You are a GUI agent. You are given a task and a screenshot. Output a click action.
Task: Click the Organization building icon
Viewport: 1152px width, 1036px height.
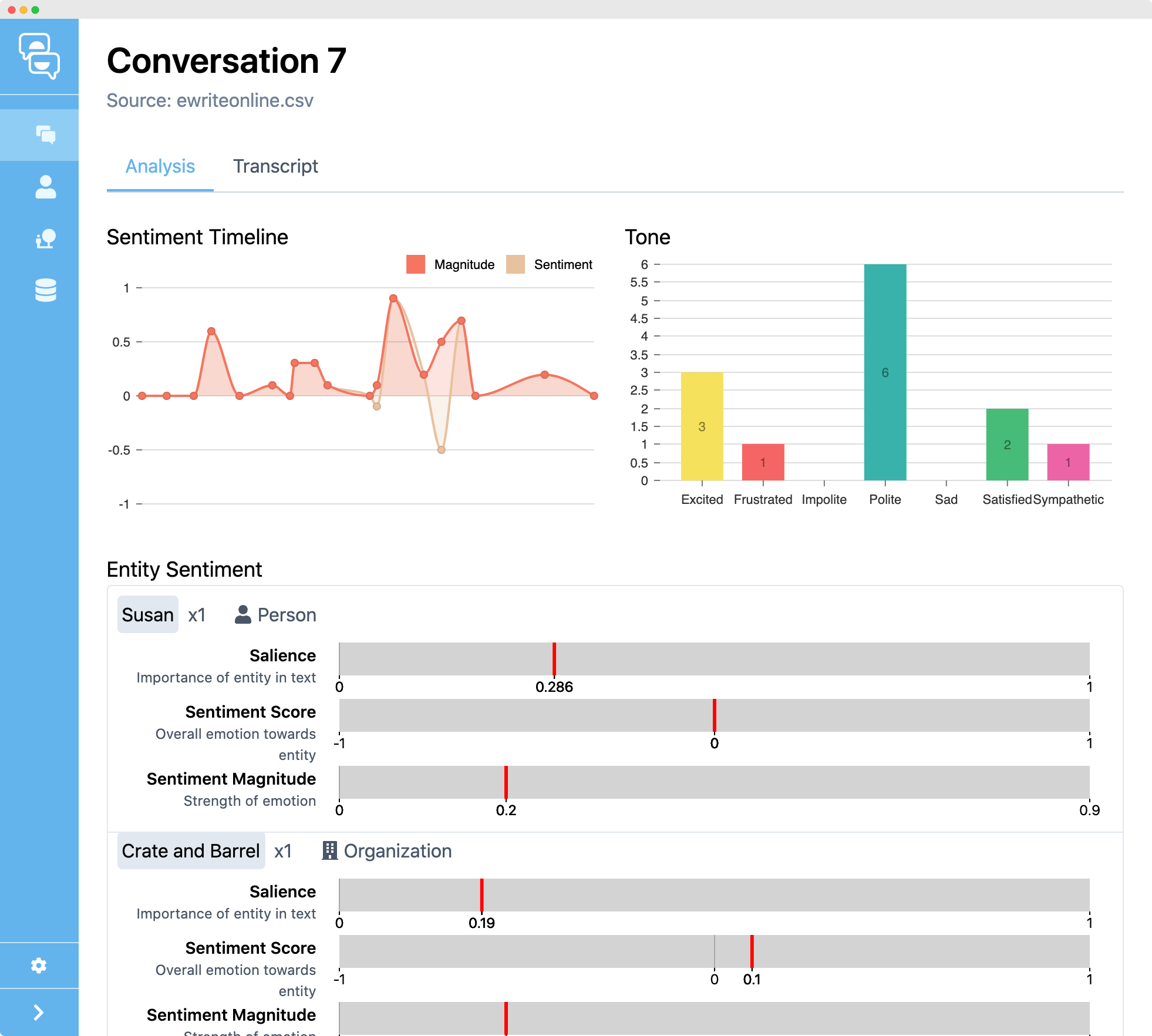tap(329, 850)
